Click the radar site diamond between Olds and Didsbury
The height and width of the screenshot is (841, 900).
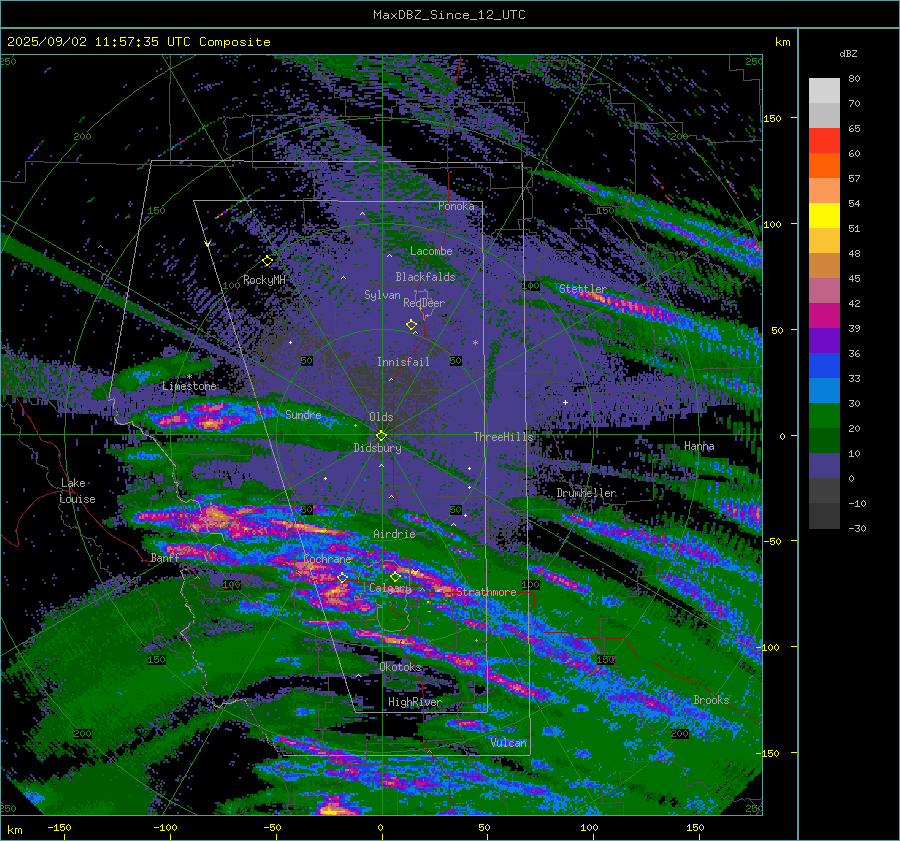tap(381, 436)
